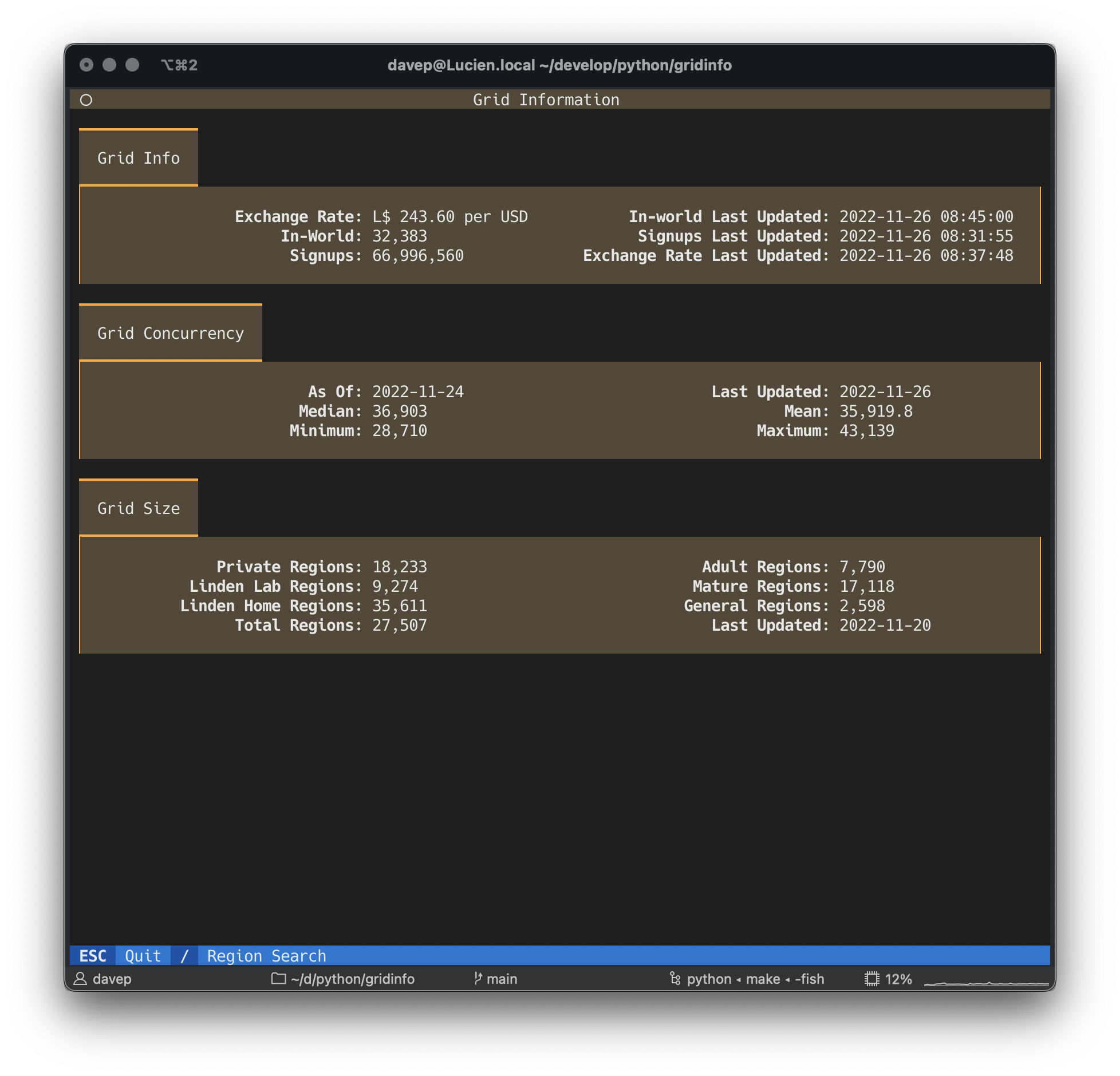The image size is (1120, 1076).
Task: Open Region Search from the footer
Action: tap(267, 955)
